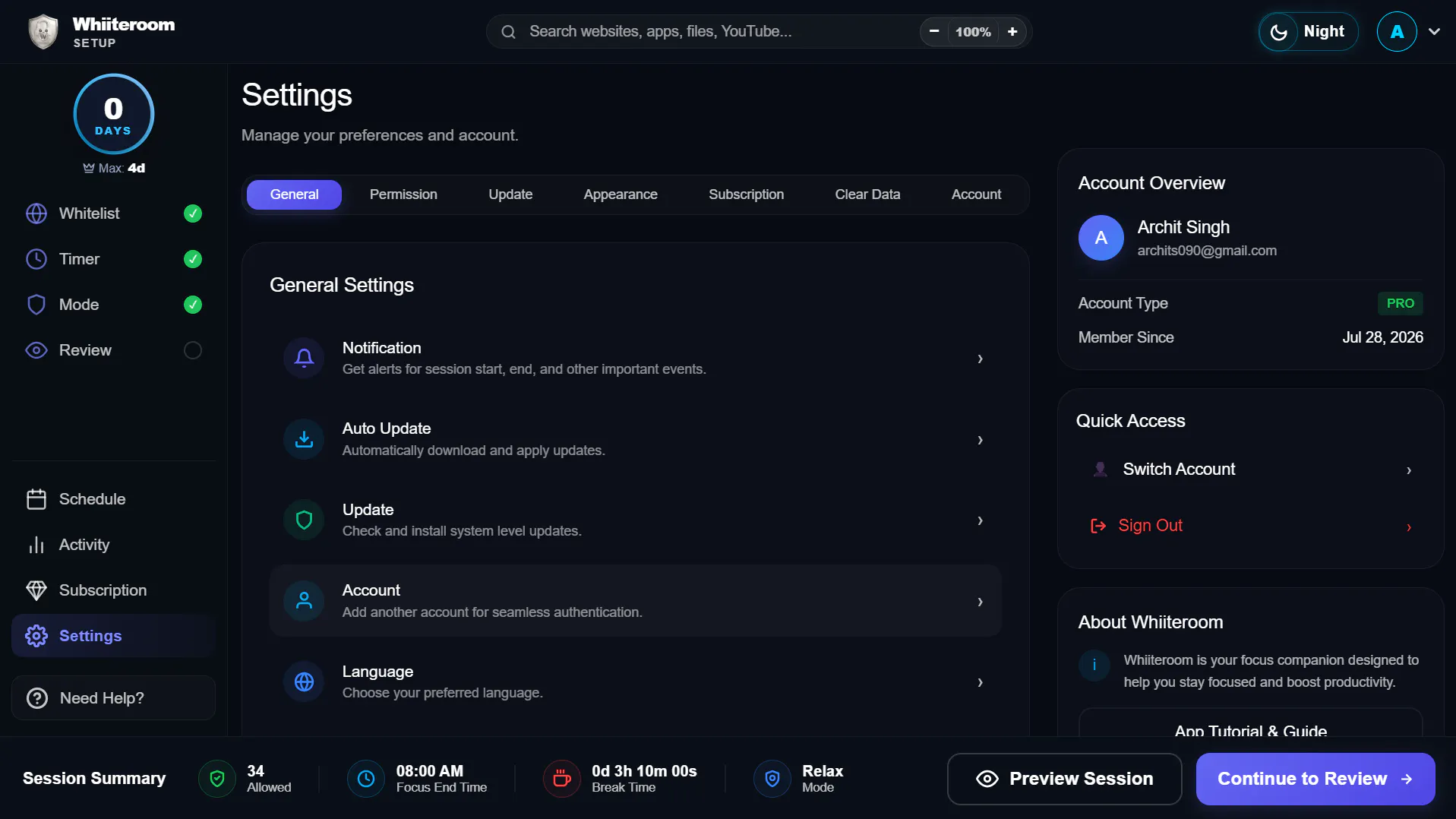Expand the Auto Update row chevron
This screenshot has height=819, width=1456.
tap(980, 440)
